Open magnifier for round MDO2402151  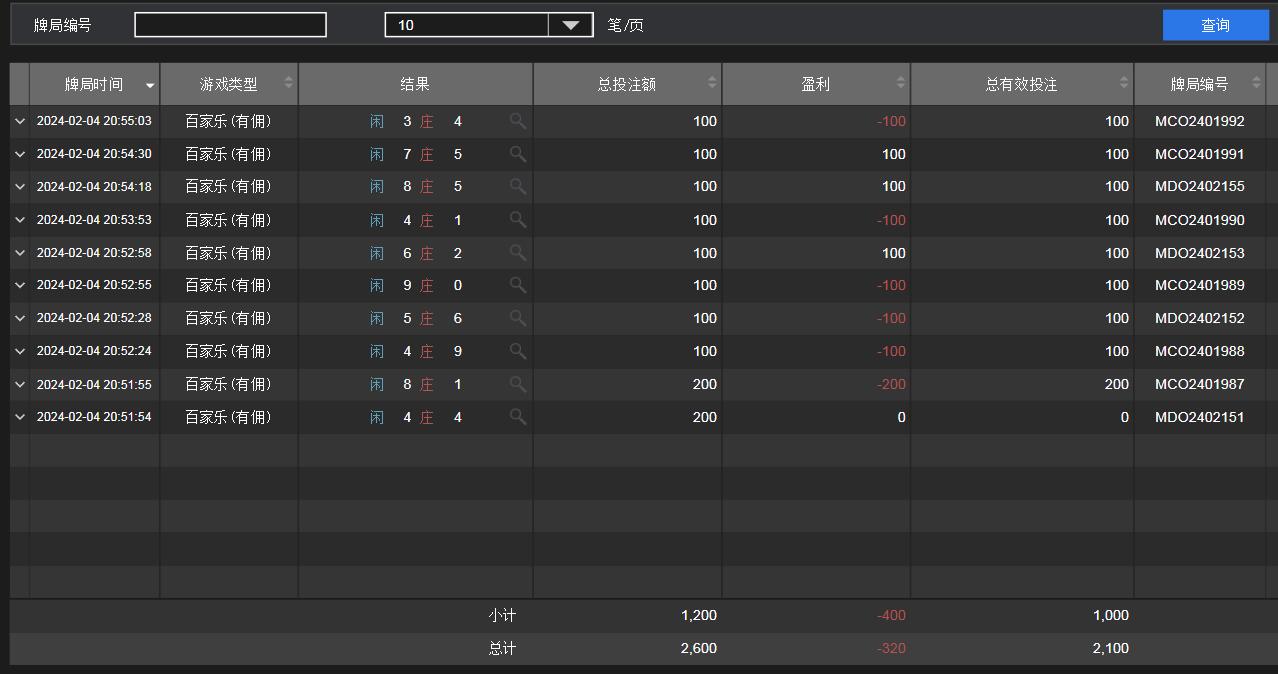pyautogui.click(x=517, y=417)
